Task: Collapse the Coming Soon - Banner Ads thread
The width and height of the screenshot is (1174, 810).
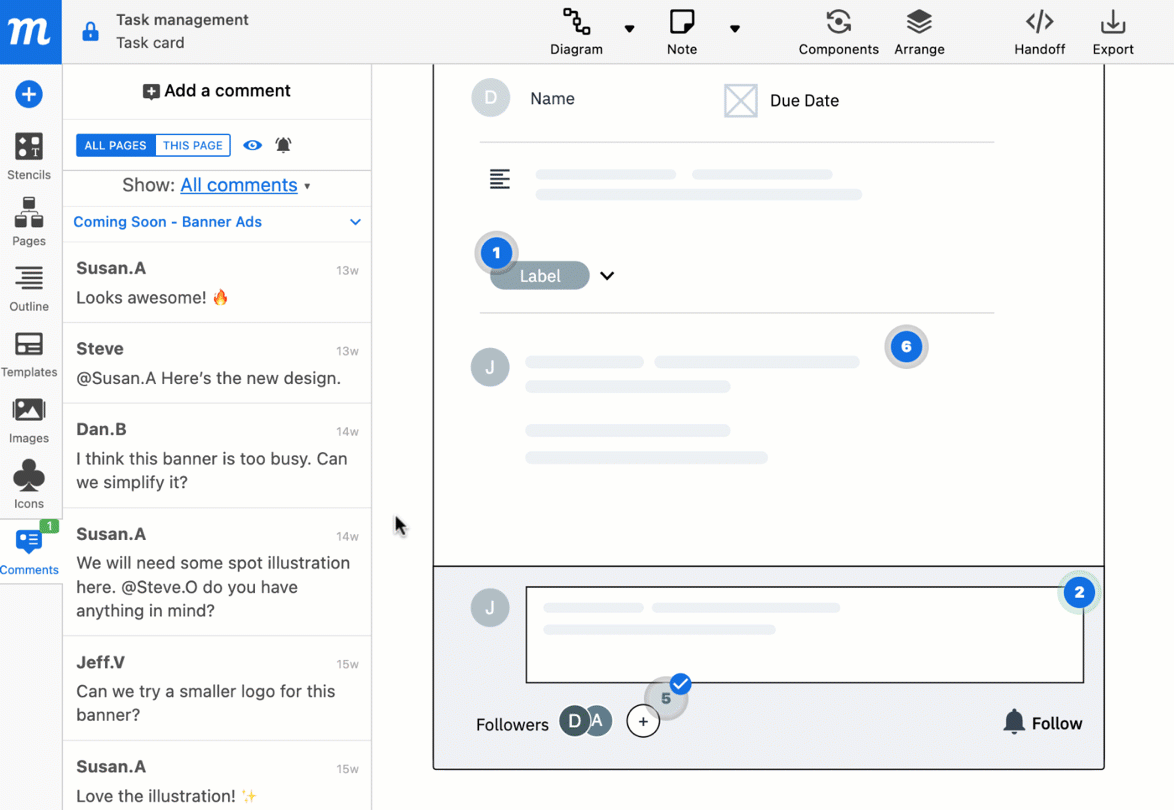Action: coord(355,222)
